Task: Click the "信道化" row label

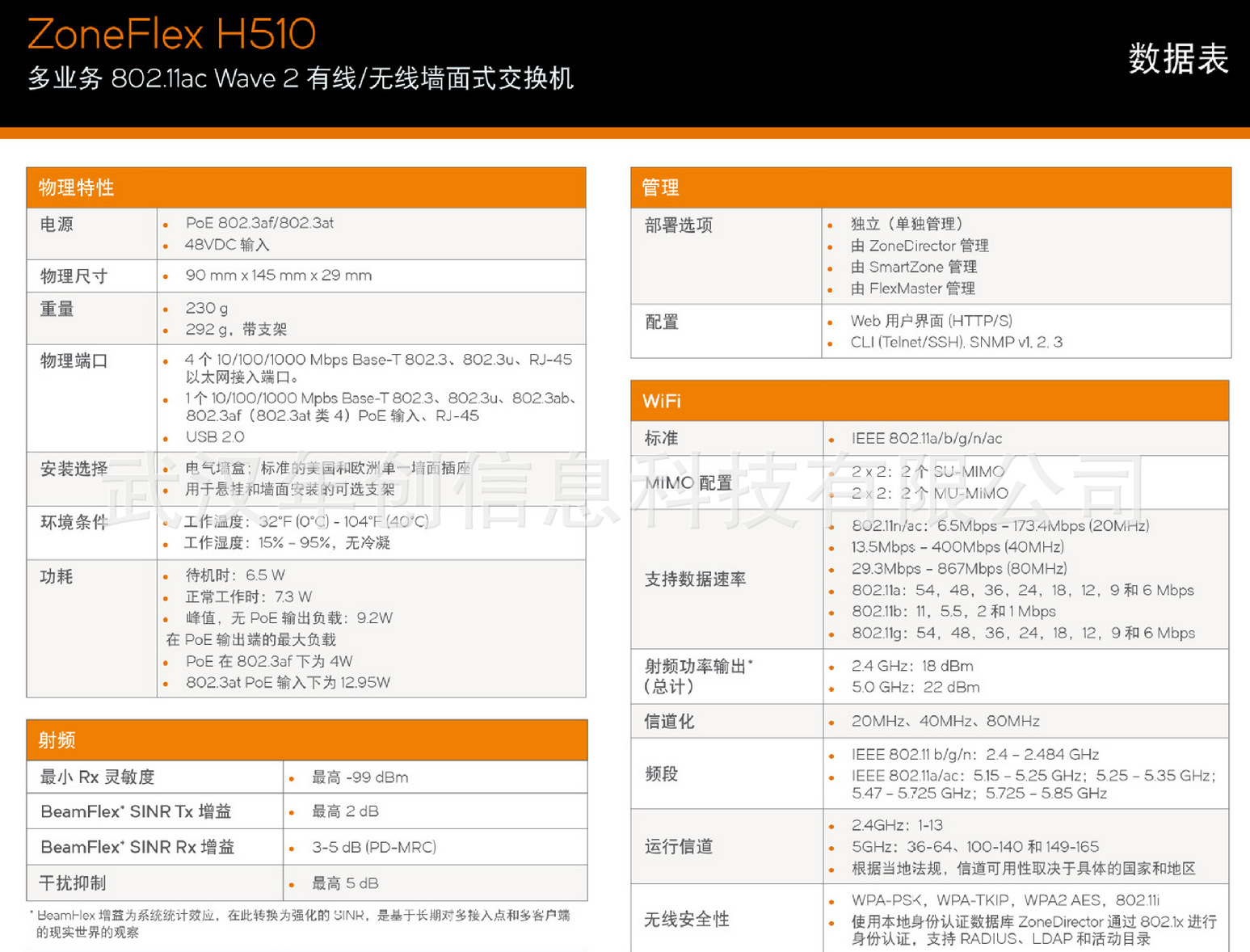Action: pos(669,722)
